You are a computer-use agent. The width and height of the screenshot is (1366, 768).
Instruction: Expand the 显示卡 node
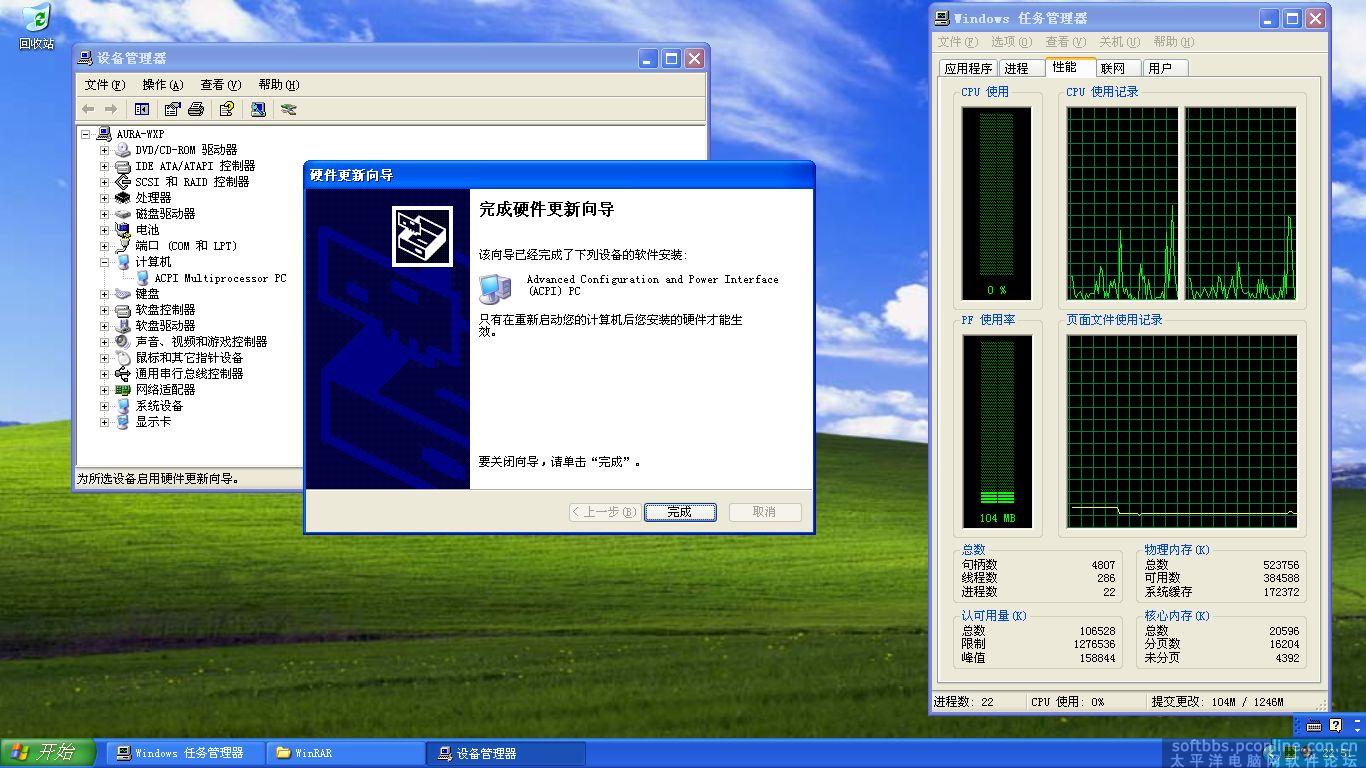(104, 422)
